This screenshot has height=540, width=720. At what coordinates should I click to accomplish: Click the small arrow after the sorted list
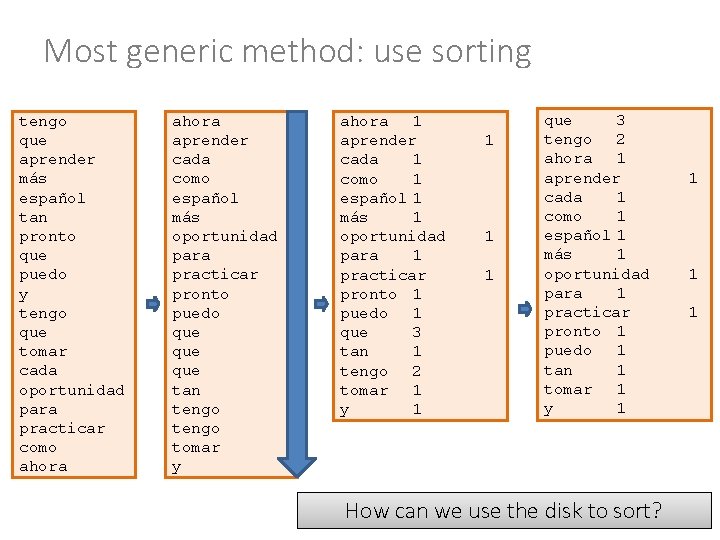click(x=321, y=303)
